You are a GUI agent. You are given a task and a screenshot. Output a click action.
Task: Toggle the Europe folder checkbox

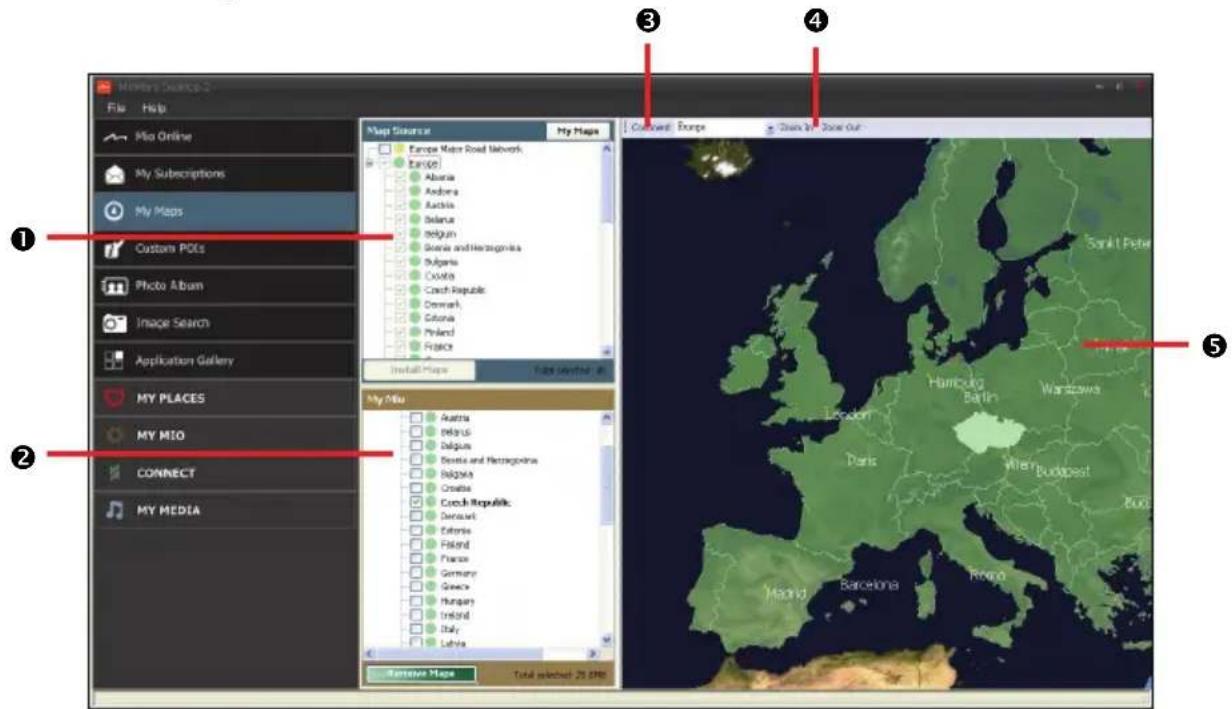(385, 161)
